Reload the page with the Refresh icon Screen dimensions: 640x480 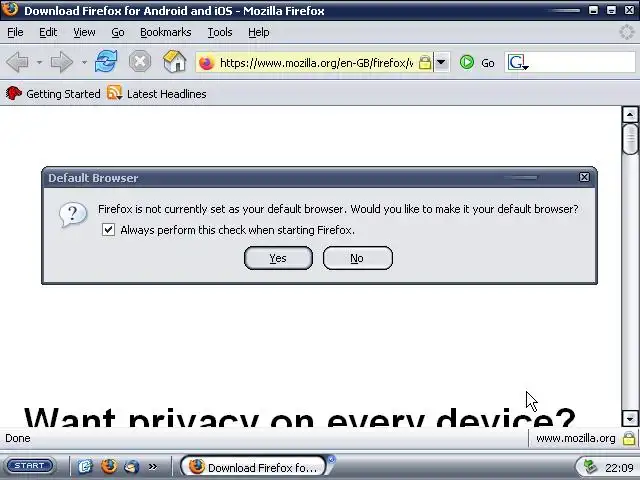click(x=106, y=62)
